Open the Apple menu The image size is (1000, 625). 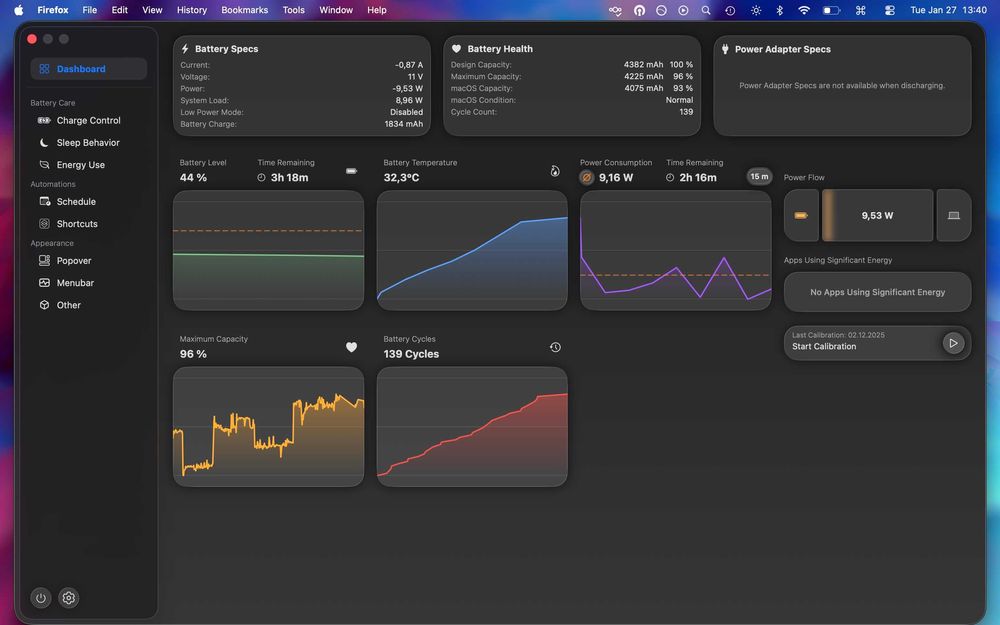pos(18,10)
